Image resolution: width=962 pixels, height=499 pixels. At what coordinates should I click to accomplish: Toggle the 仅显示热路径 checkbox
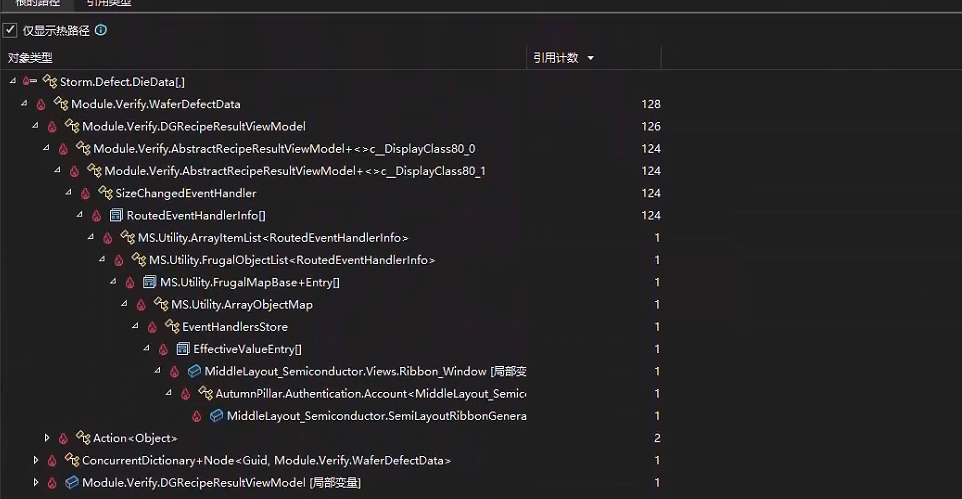[10, 30]
